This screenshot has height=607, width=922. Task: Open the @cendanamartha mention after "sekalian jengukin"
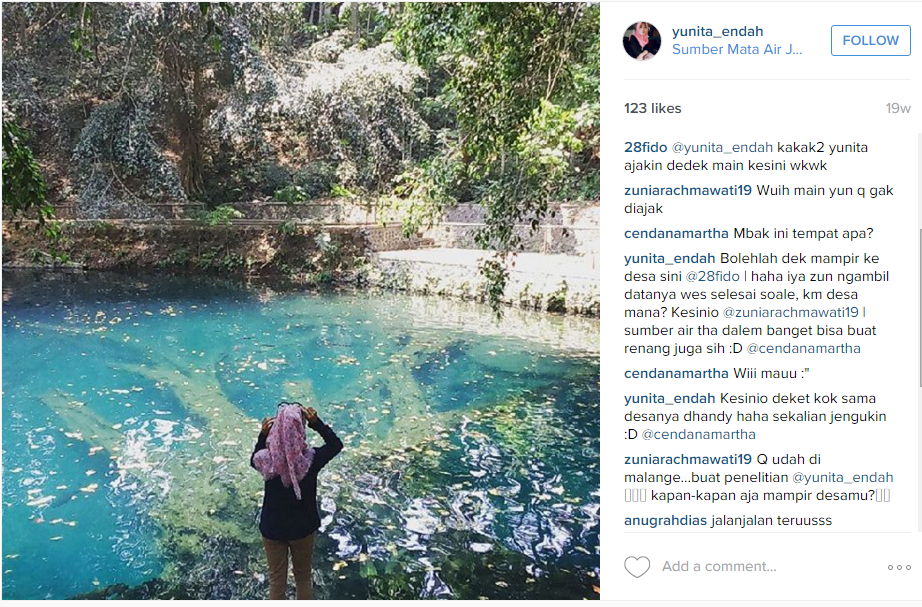(x=698, y=434)
